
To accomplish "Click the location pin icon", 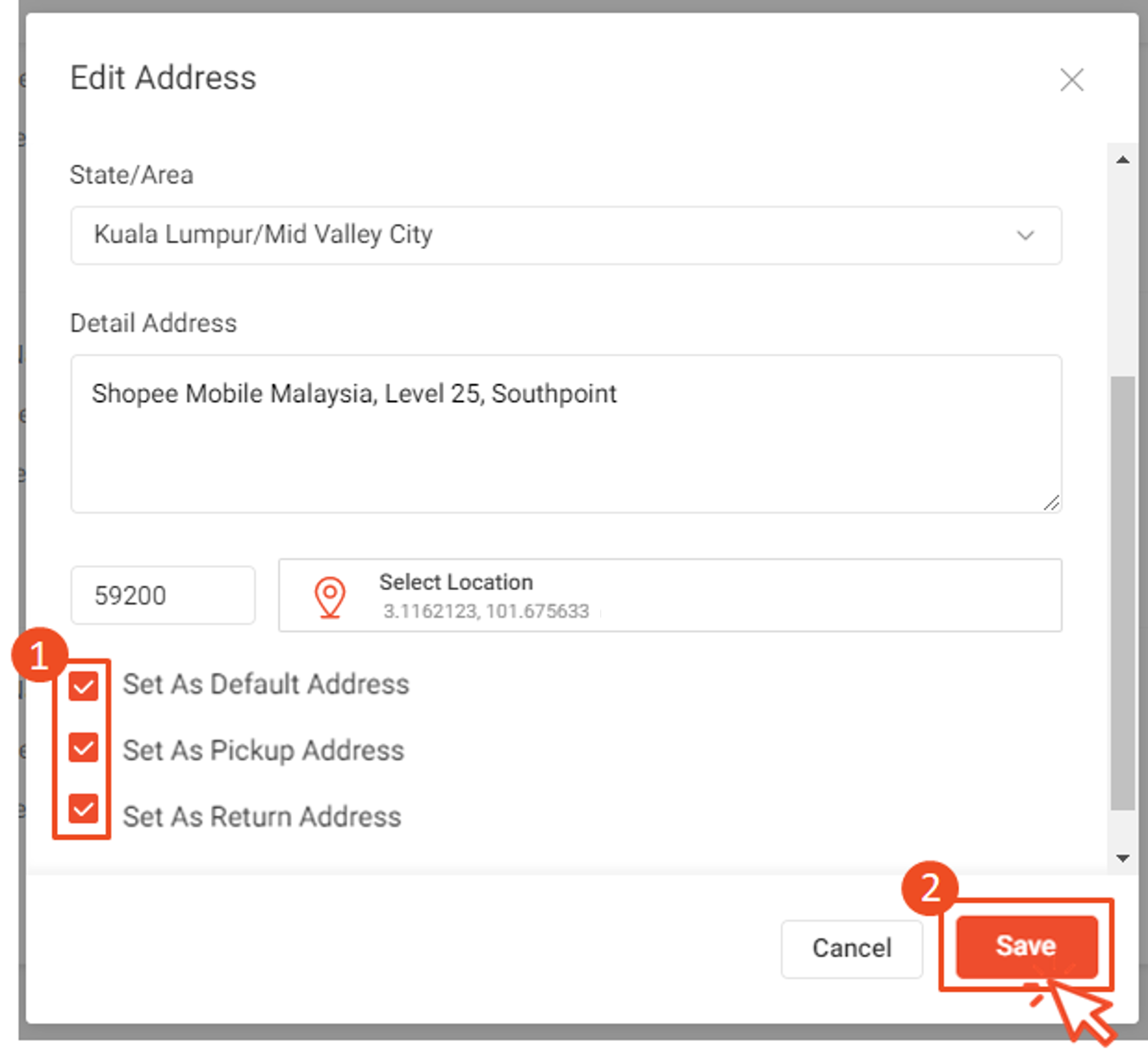I will pyautogui.click(x=329, y=597).
